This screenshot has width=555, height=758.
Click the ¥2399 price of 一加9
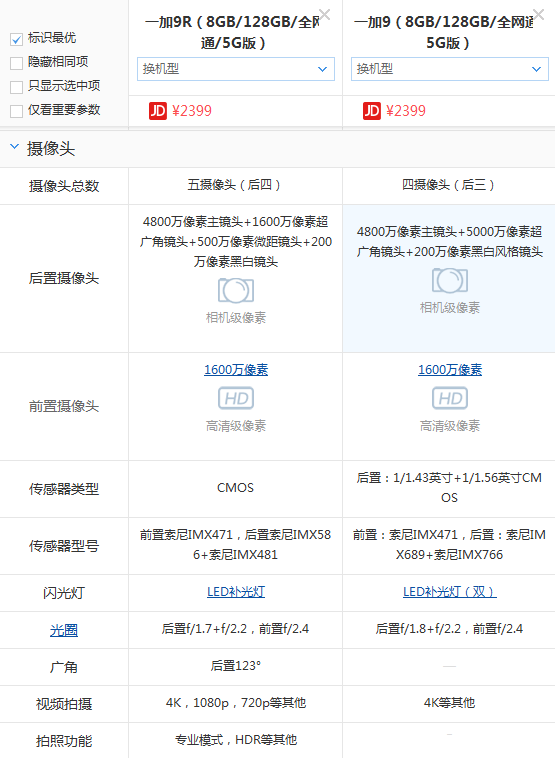coord(406,111)
